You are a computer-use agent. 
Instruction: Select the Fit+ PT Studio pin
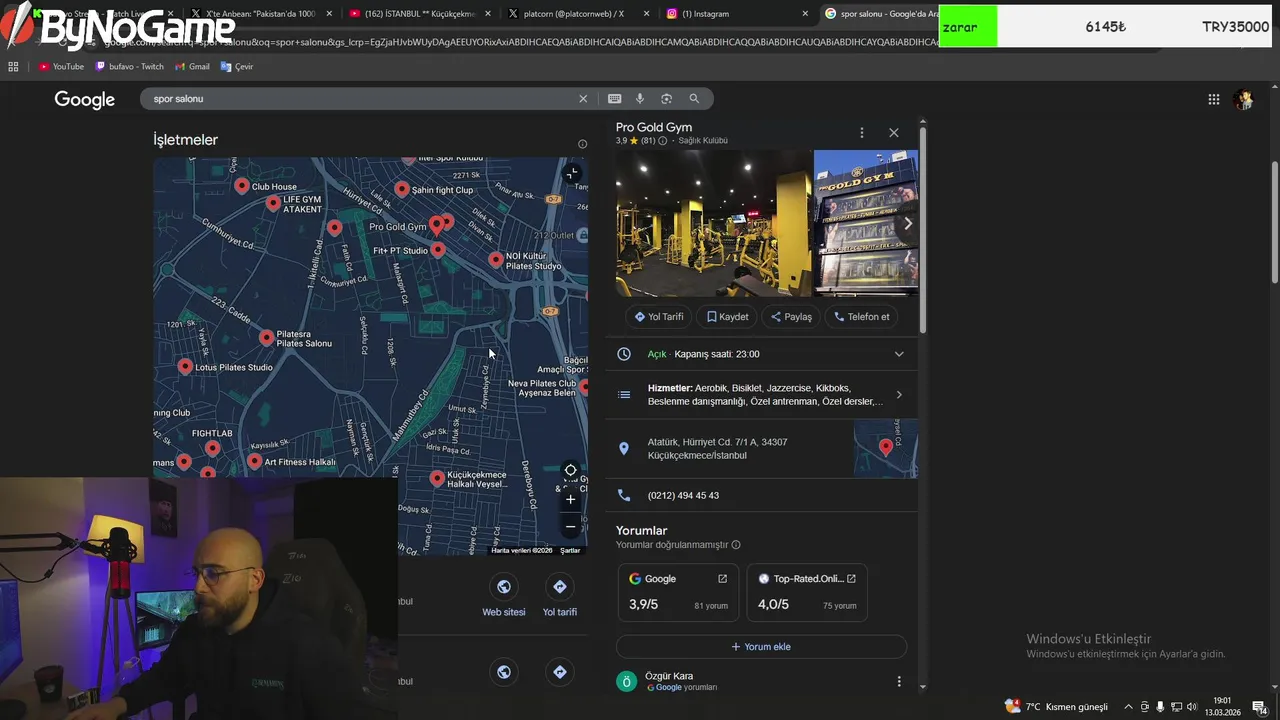tap(437, 249)
